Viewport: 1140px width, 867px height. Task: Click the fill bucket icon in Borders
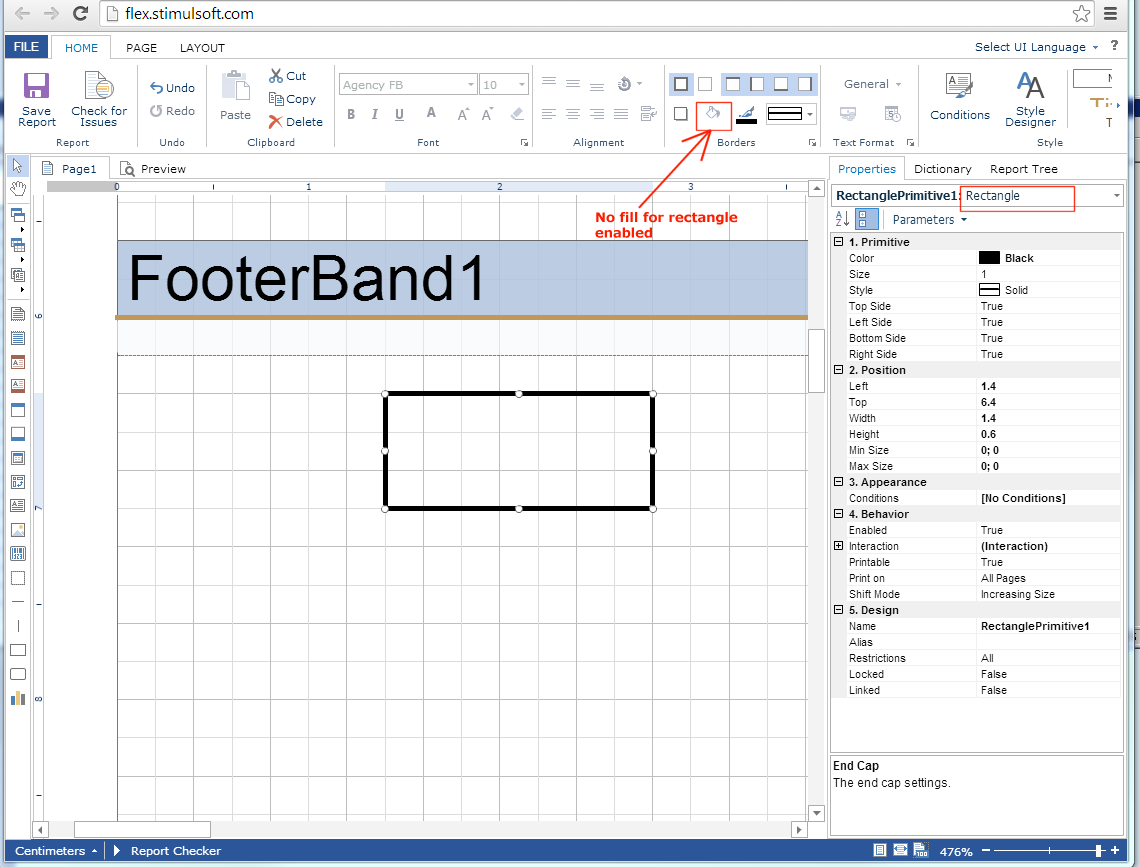pyautogui.click(x=713, y=113)
